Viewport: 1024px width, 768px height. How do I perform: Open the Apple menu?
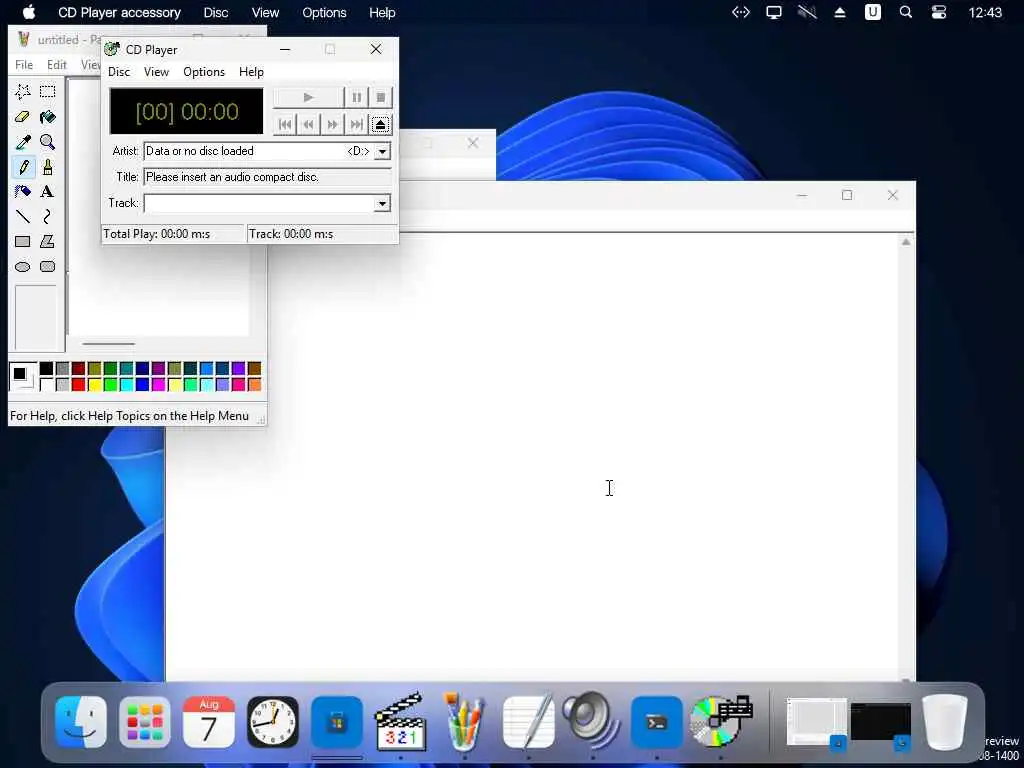[x=29, y=12]
